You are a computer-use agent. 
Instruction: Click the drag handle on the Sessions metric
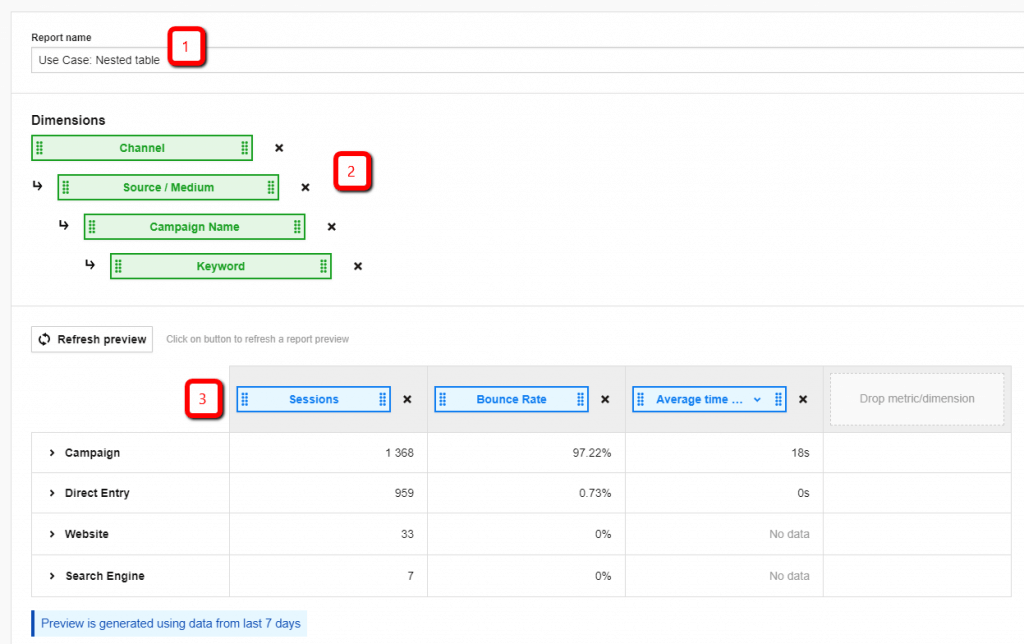(244, 398)
